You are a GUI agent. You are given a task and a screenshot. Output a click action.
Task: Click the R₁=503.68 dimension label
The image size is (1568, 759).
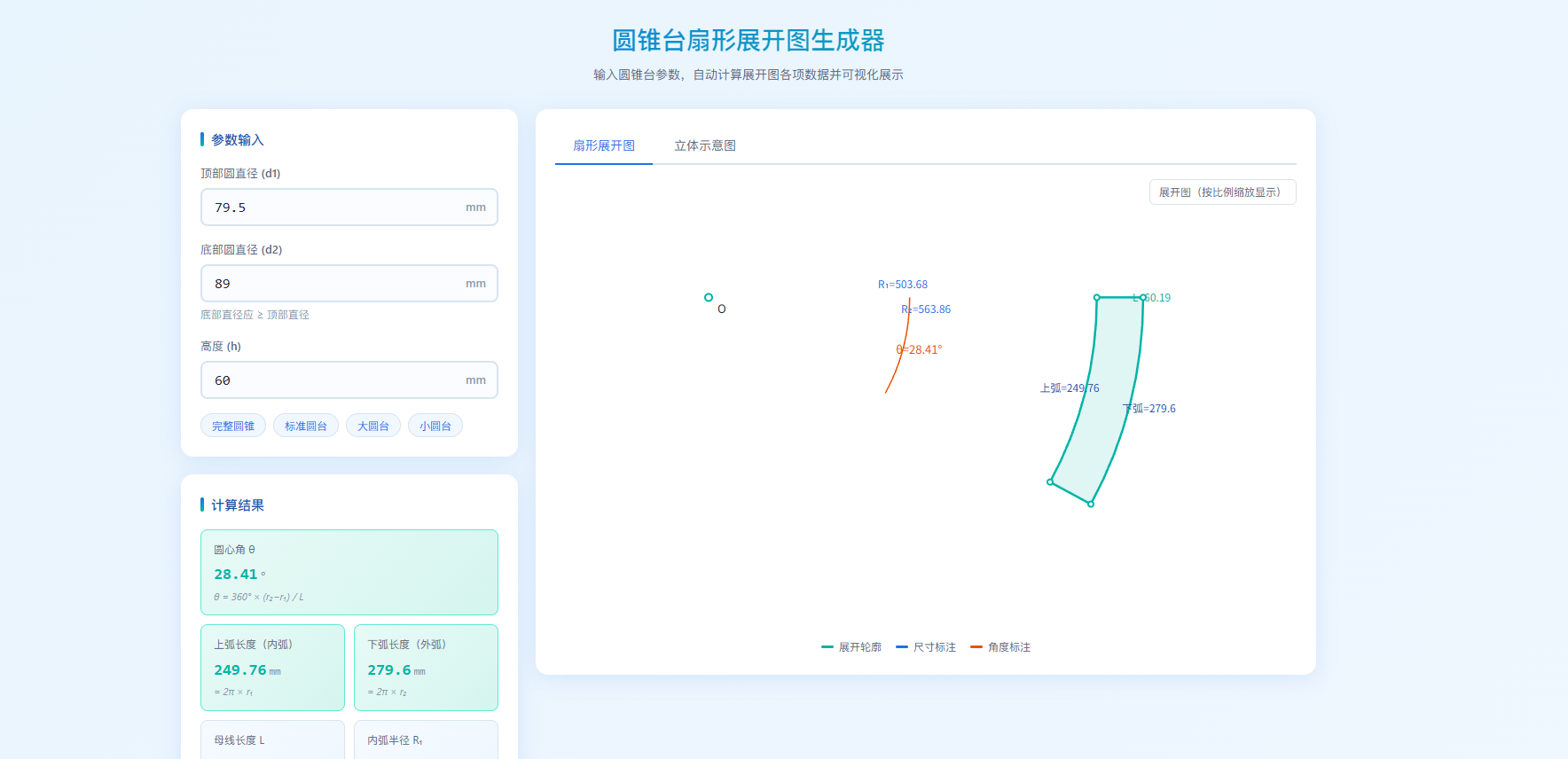903,285
